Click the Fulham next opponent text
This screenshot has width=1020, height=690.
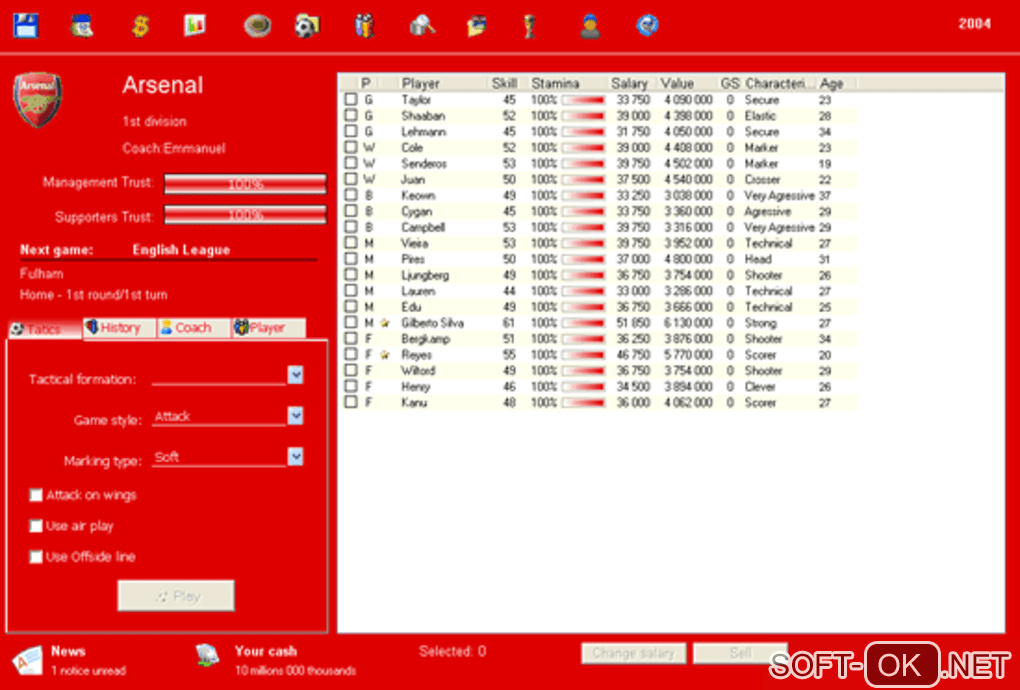coord(42,274)
